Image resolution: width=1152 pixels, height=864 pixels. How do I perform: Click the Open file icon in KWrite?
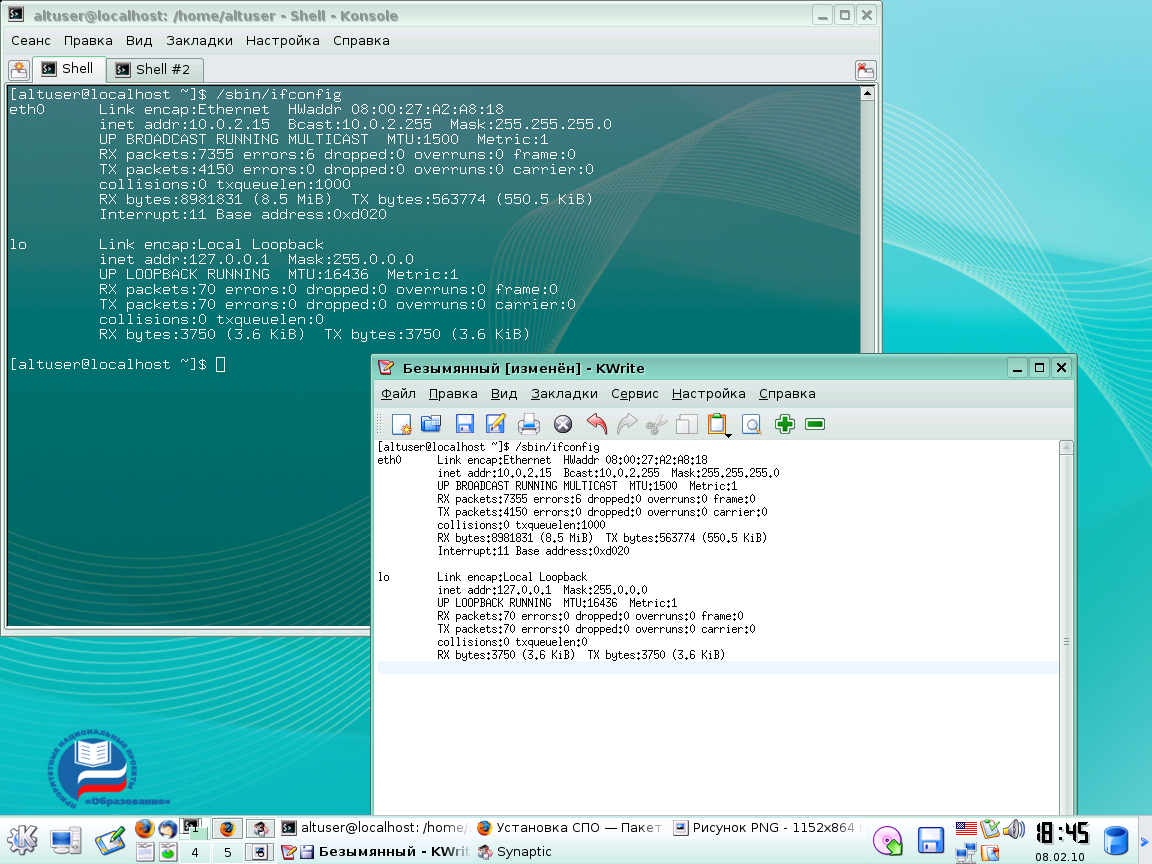[431, 424]
